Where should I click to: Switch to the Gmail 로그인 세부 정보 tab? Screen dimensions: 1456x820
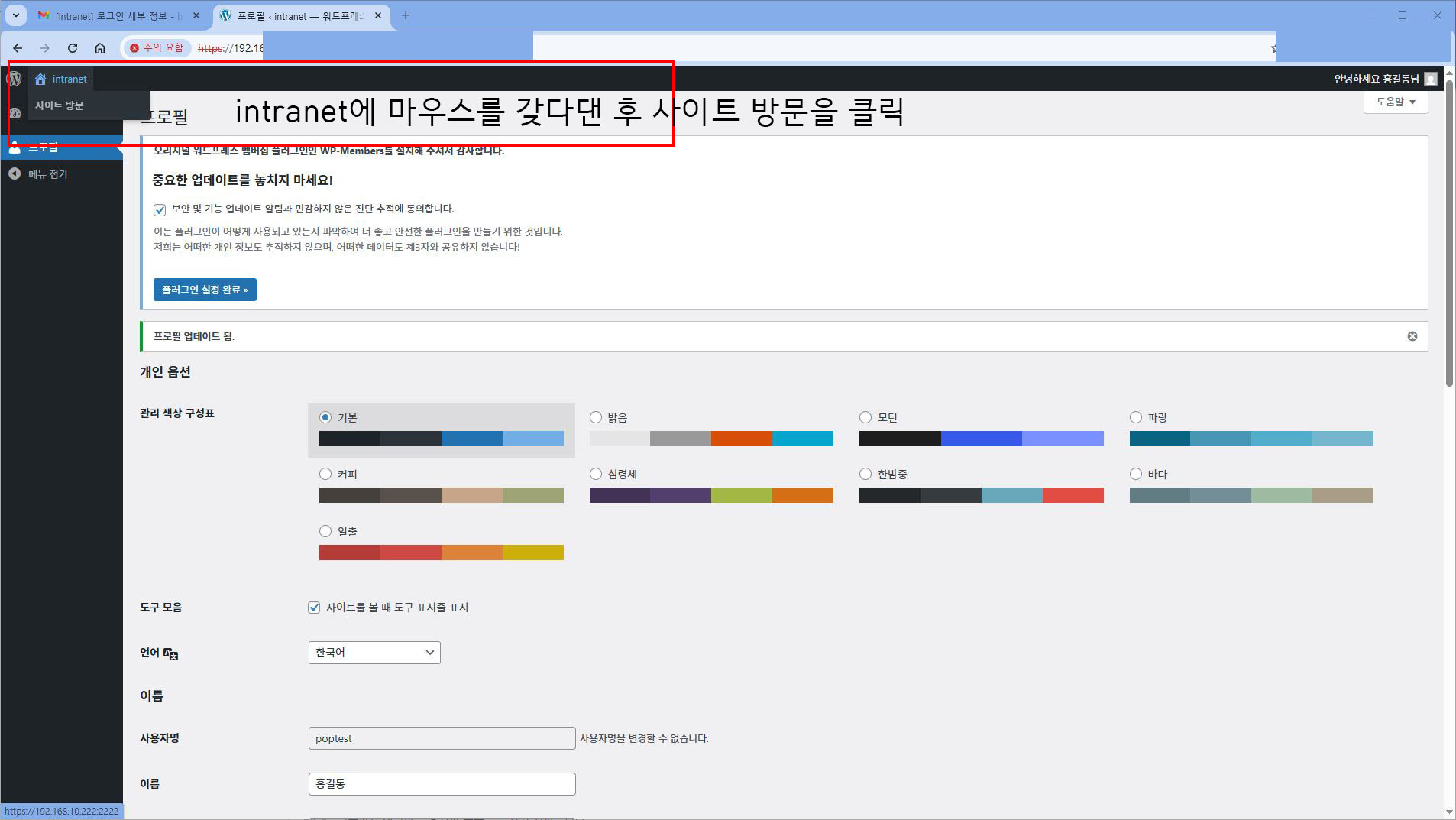[x=118, y=15]
